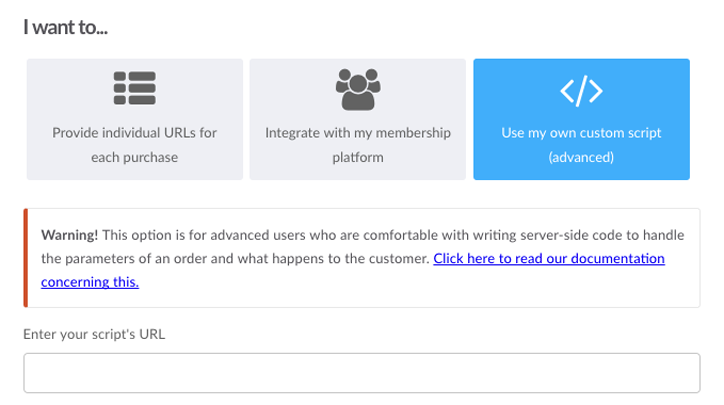Click the 'platform' text in membership card
Screen dimensions: 724x405
[358, 157]
